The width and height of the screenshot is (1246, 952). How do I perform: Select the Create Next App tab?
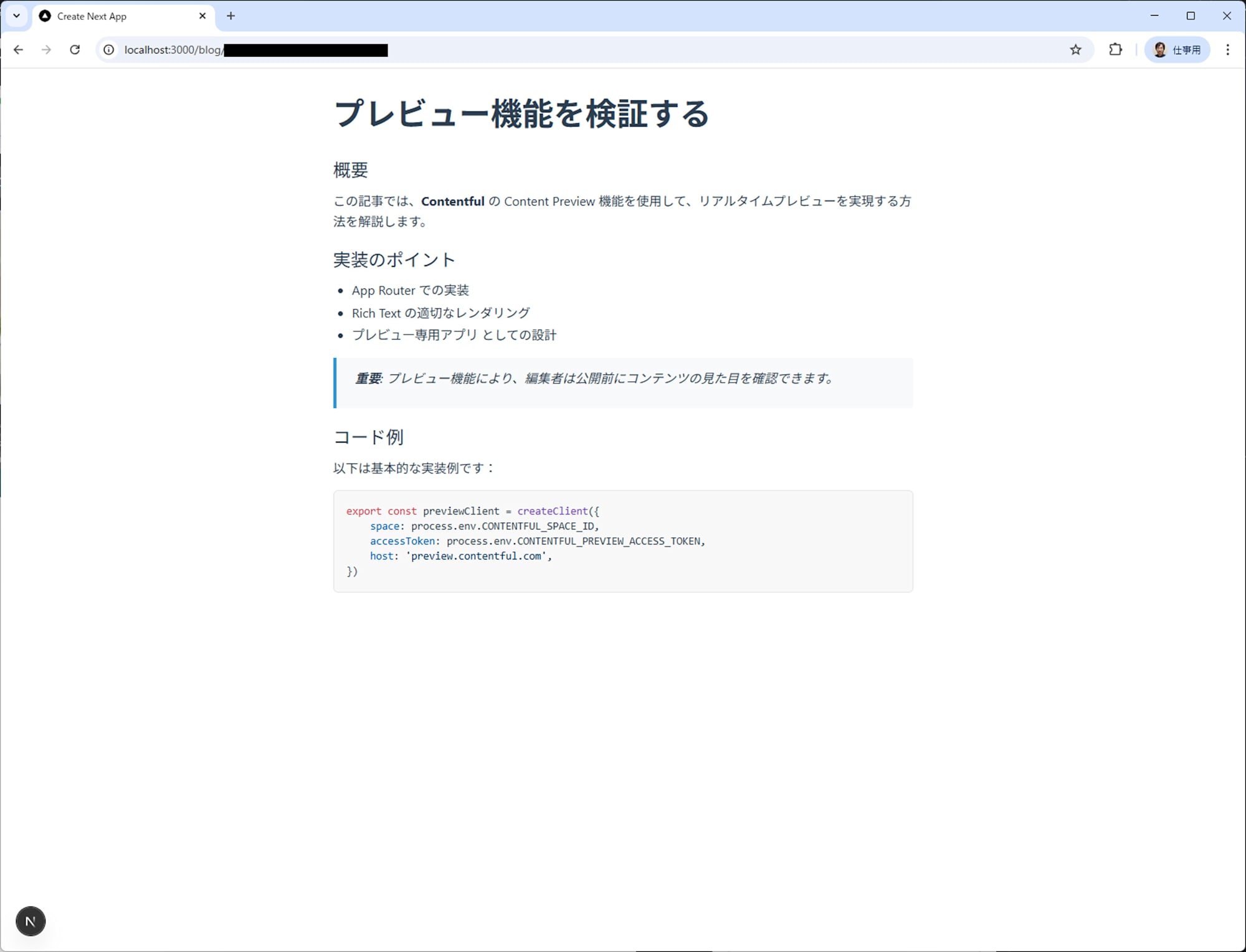click(123, 16)
